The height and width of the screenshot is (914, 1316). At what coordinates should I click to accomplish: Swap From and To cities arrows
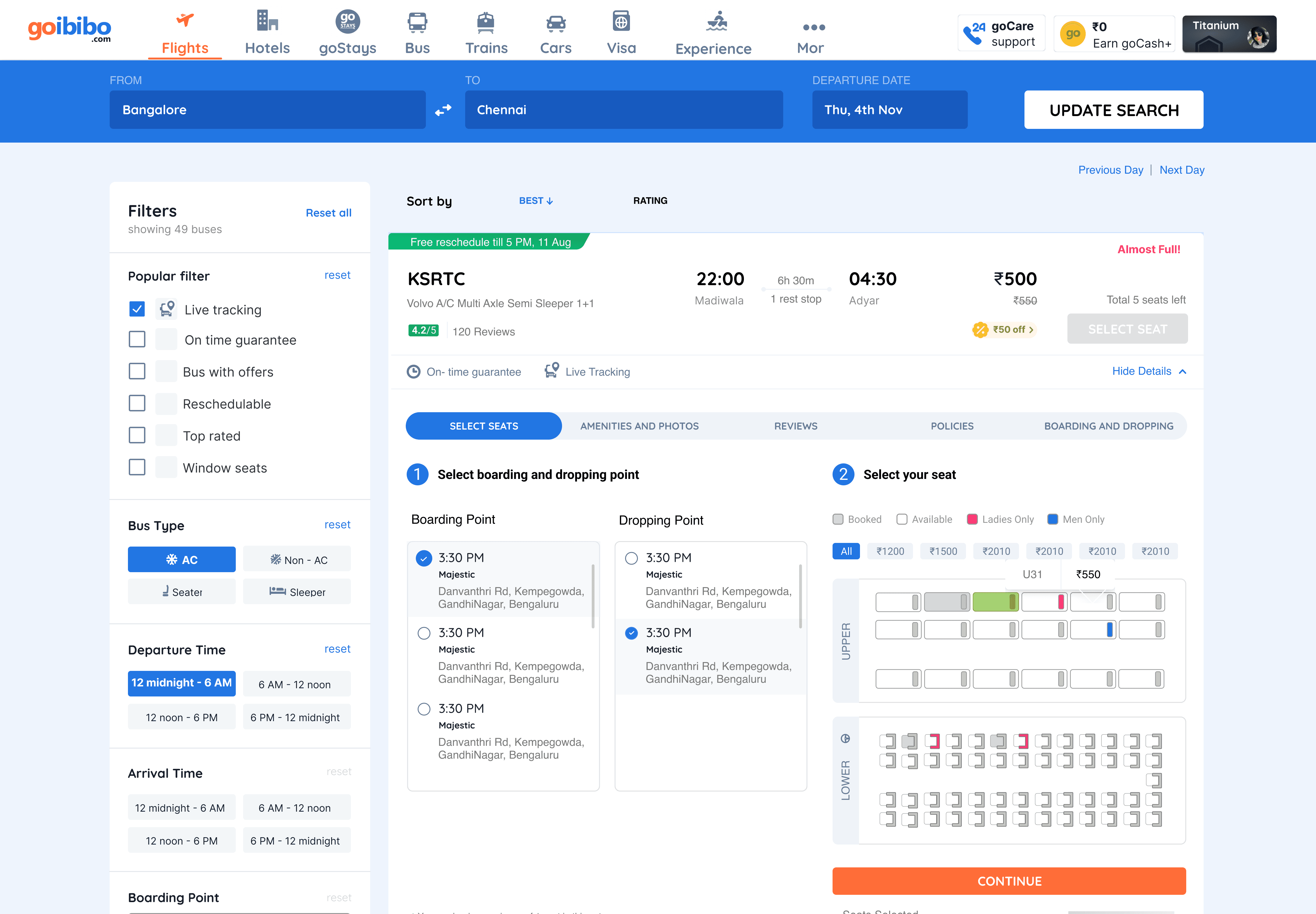tap(443, 110)
